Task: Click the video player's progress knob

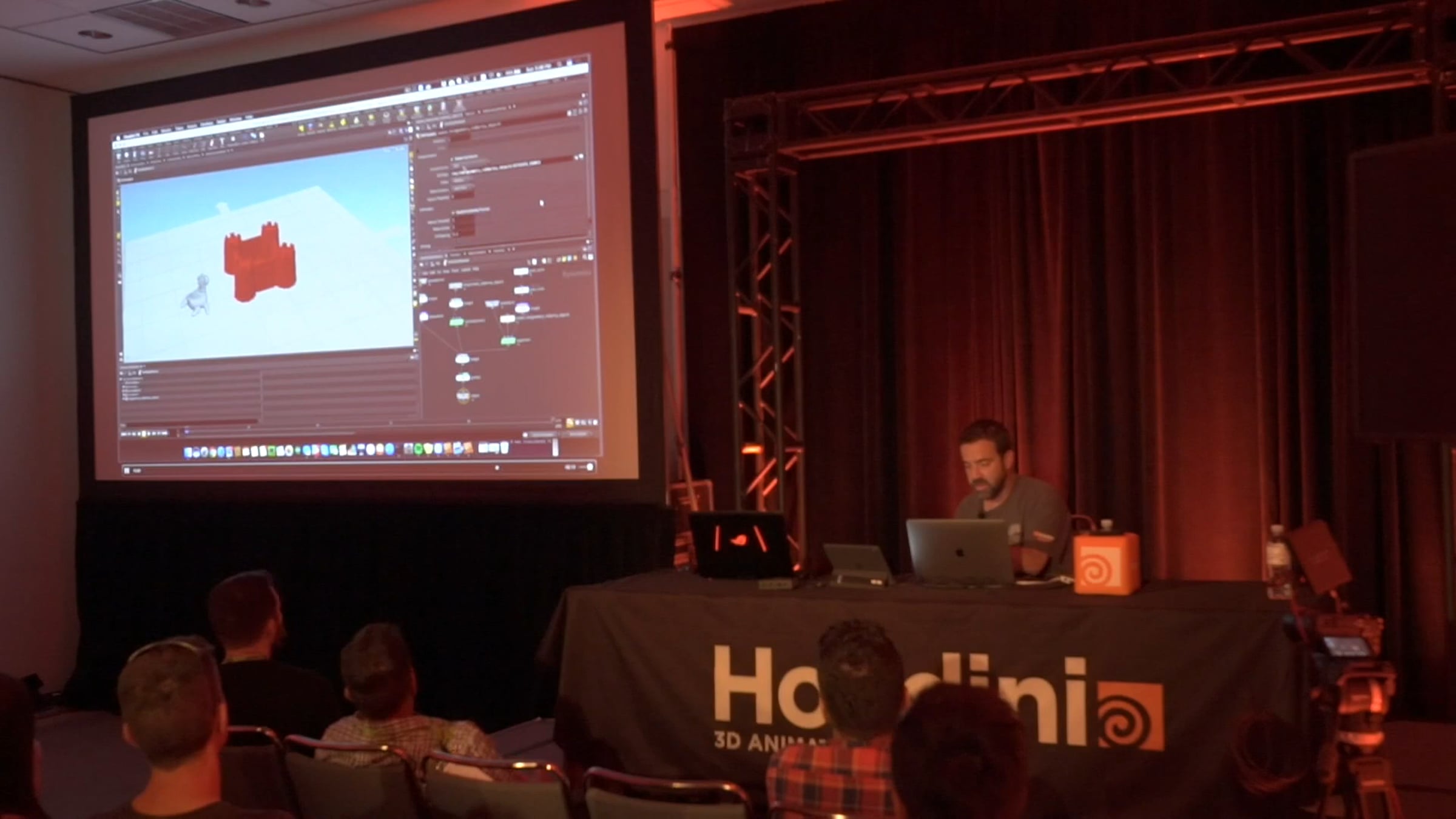Action: (x=497, y=468)
